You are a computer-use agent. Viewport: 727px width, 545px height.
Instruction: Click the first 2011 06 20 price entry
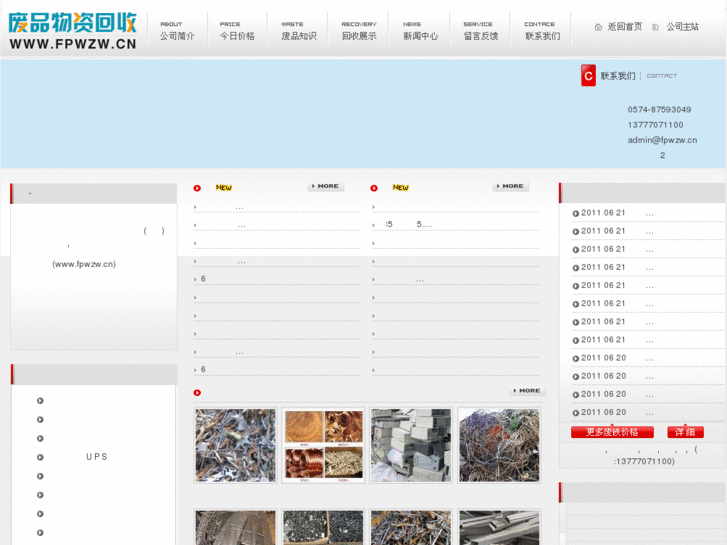click(x=618, y=358)
